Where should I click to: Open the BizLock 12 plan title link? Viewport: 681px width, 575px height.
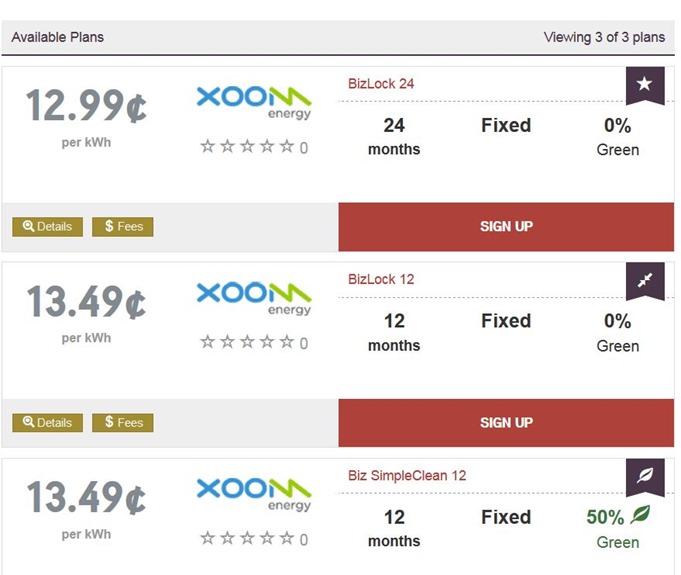381,280
